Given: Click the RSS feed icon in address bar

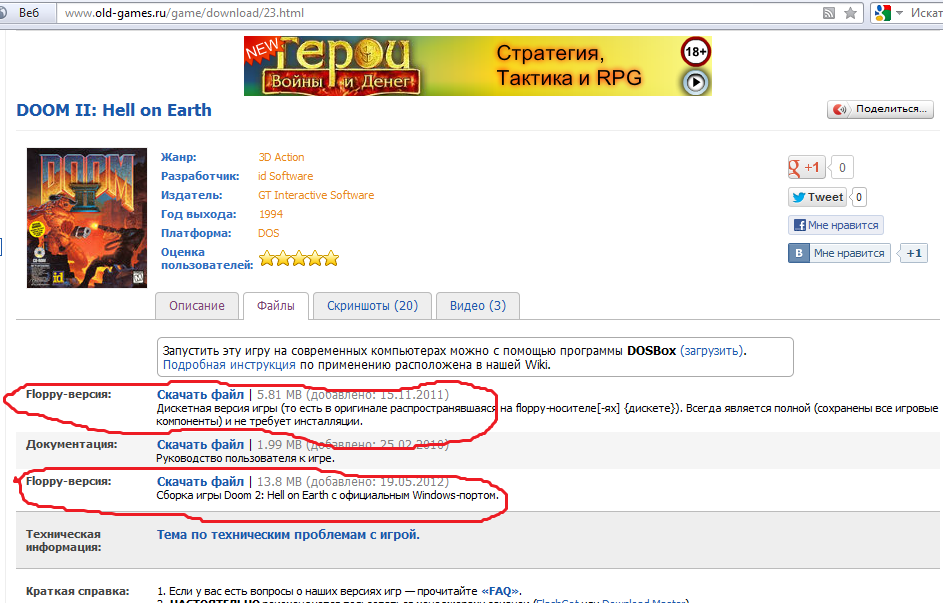Looking at the screenshot, I should [829, 13].
